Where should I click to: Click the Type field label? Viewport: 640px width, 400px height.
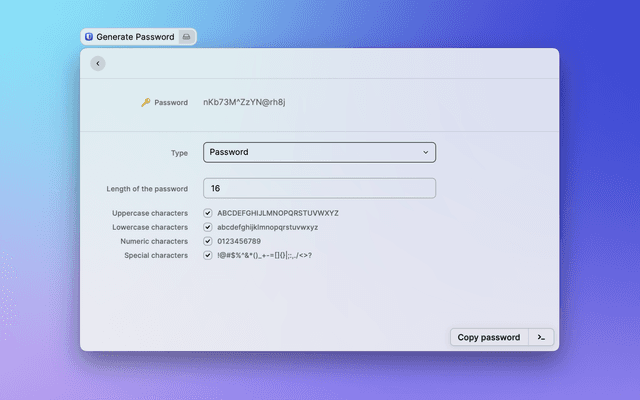(180, 153)
